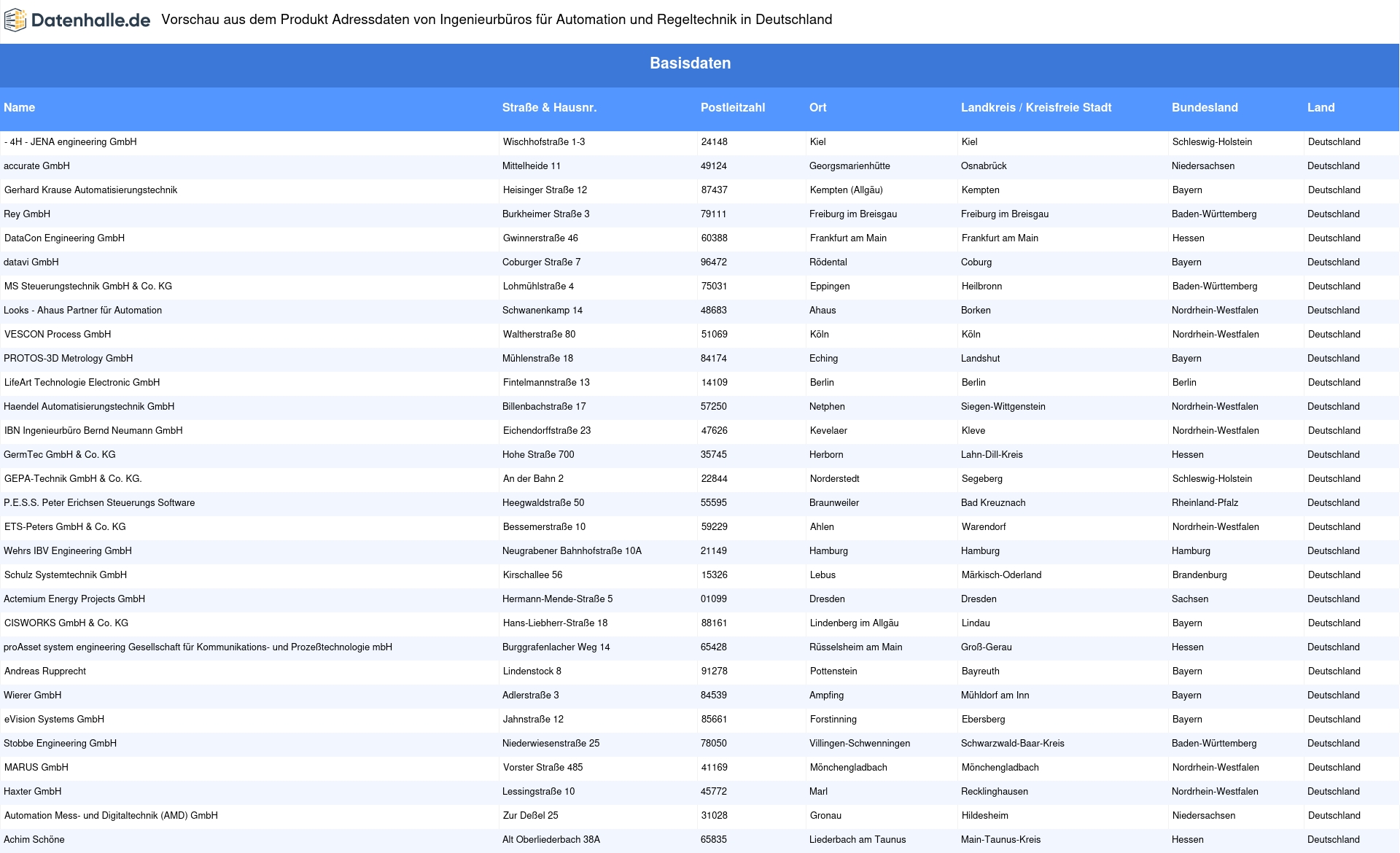This screenshot has height=853, width=1400.
Task: Click the Datenhalle.de logo icon
Action: point(15,20)
